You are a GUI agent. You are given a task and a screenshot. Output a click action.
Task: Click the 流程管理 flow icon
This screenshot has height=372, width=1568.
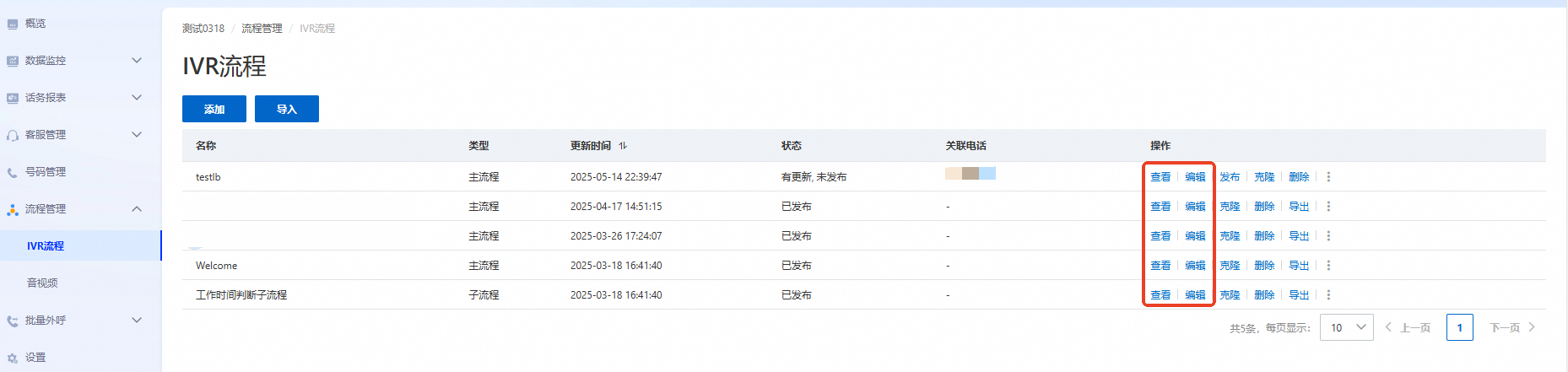13,209
